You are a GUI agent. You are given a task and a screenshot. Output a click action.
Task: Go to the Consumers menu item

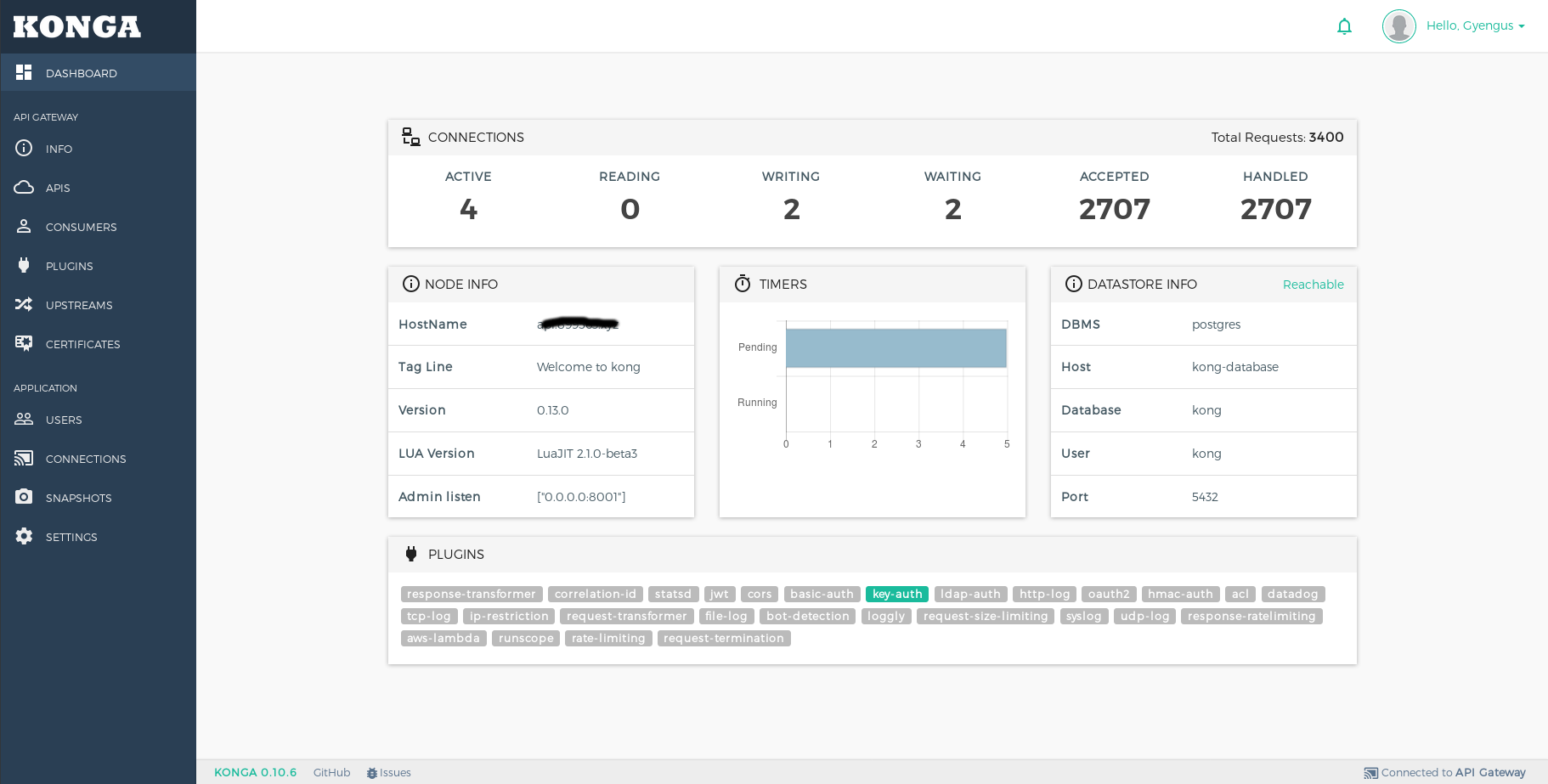(x=81, y=227)
